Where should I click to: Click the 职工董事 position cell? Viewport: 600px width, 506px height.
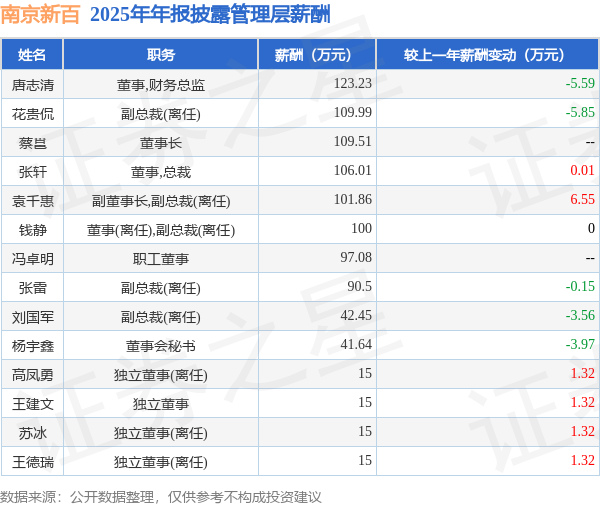point(161,259)
